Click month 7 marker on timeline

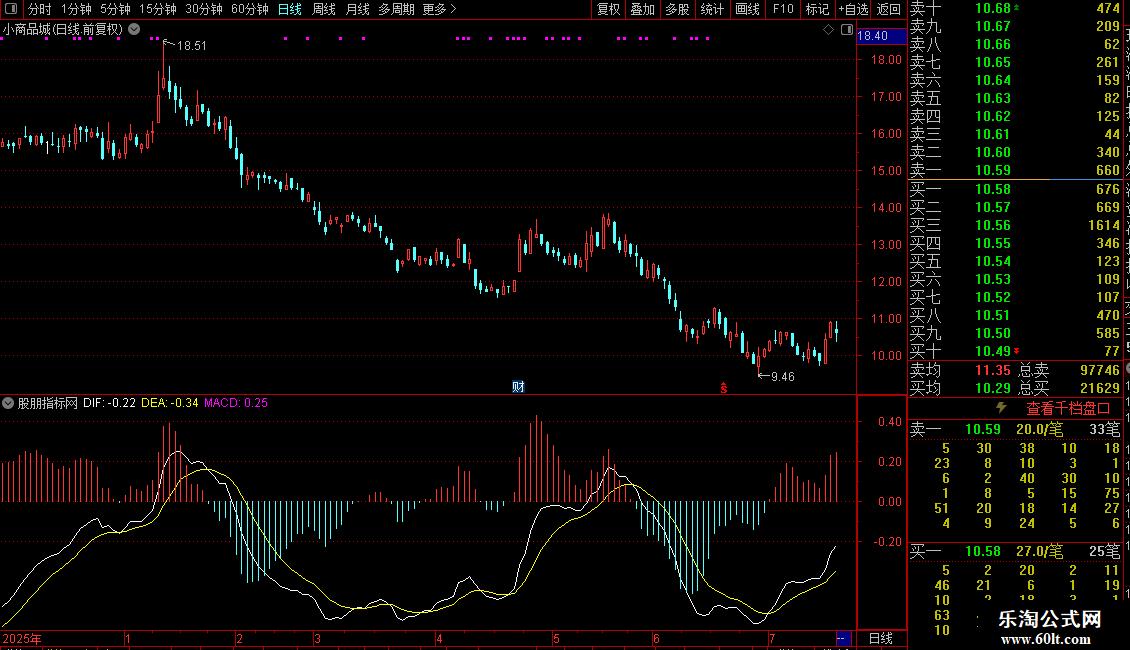coord(772,639)
